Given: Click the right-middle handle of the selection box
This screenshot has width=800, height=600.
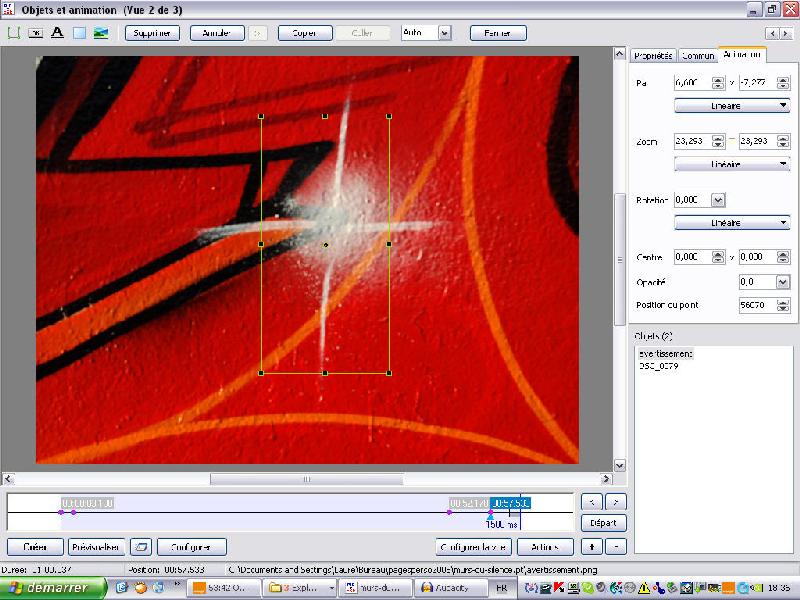Looking at the screenshot, I should pos(389,244).
